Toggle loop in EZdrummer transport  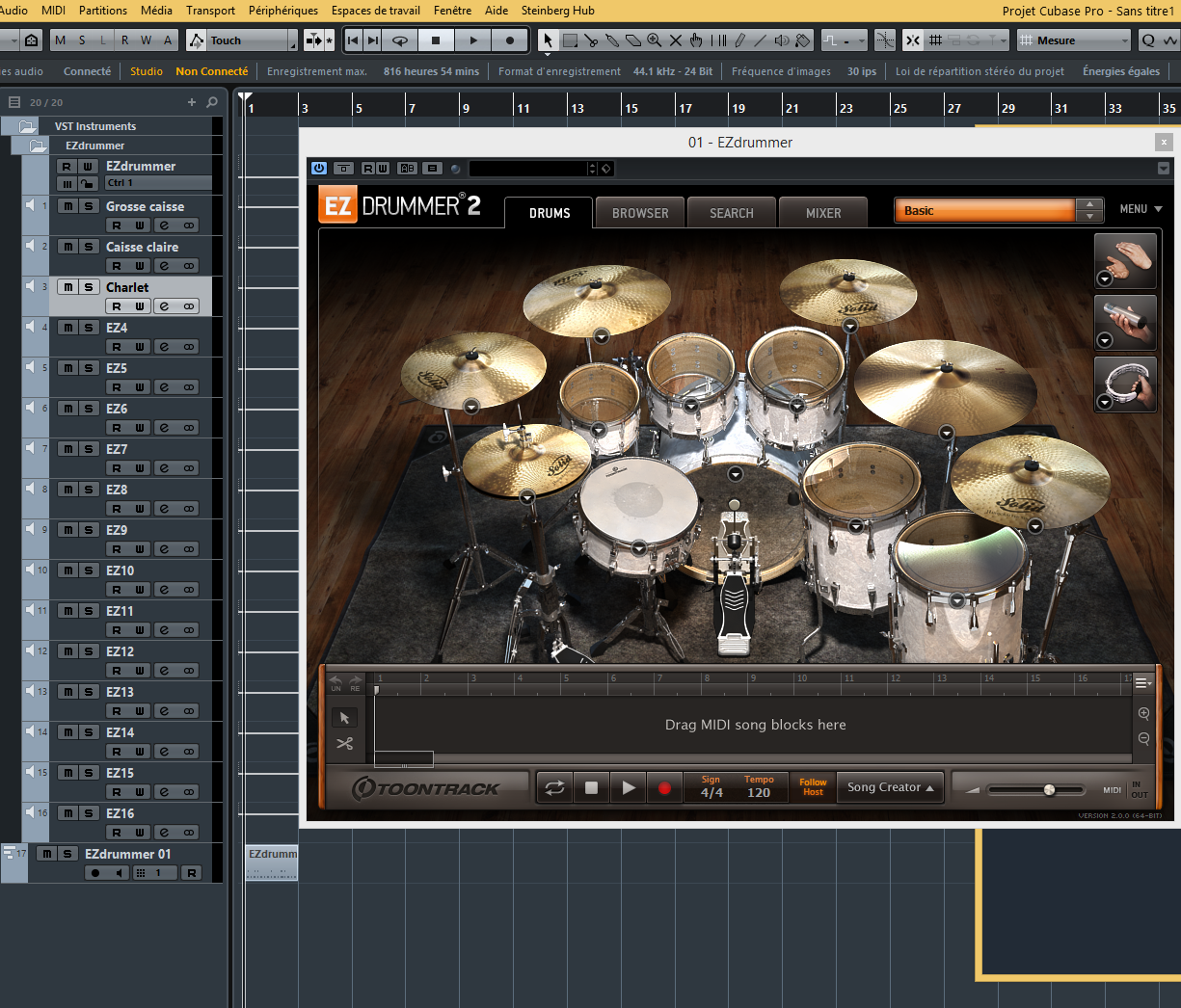pyautogui.click(x=554, y=788)
